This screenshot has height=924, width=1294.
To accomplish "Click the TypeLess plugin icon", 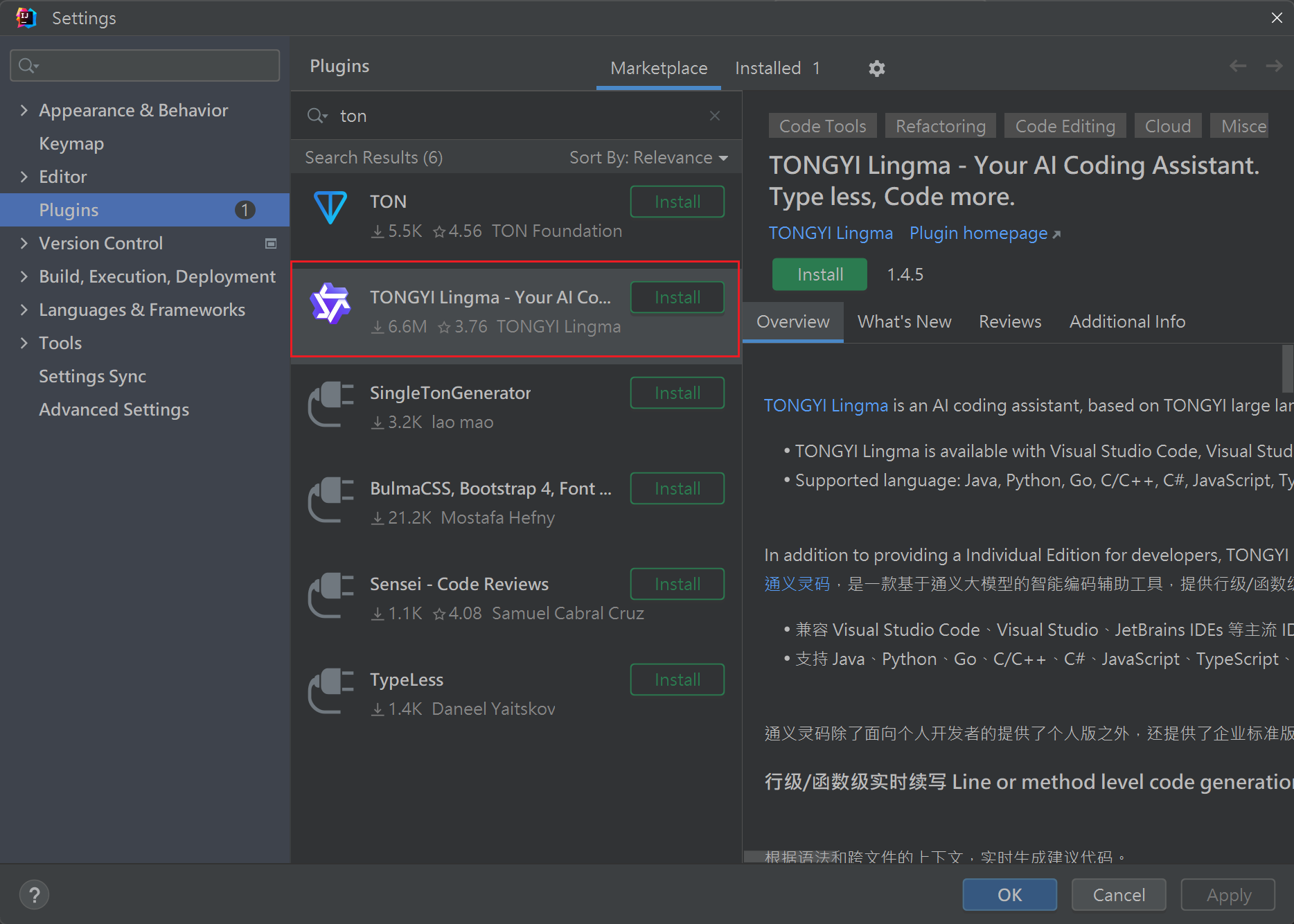I will click(330, 691).
